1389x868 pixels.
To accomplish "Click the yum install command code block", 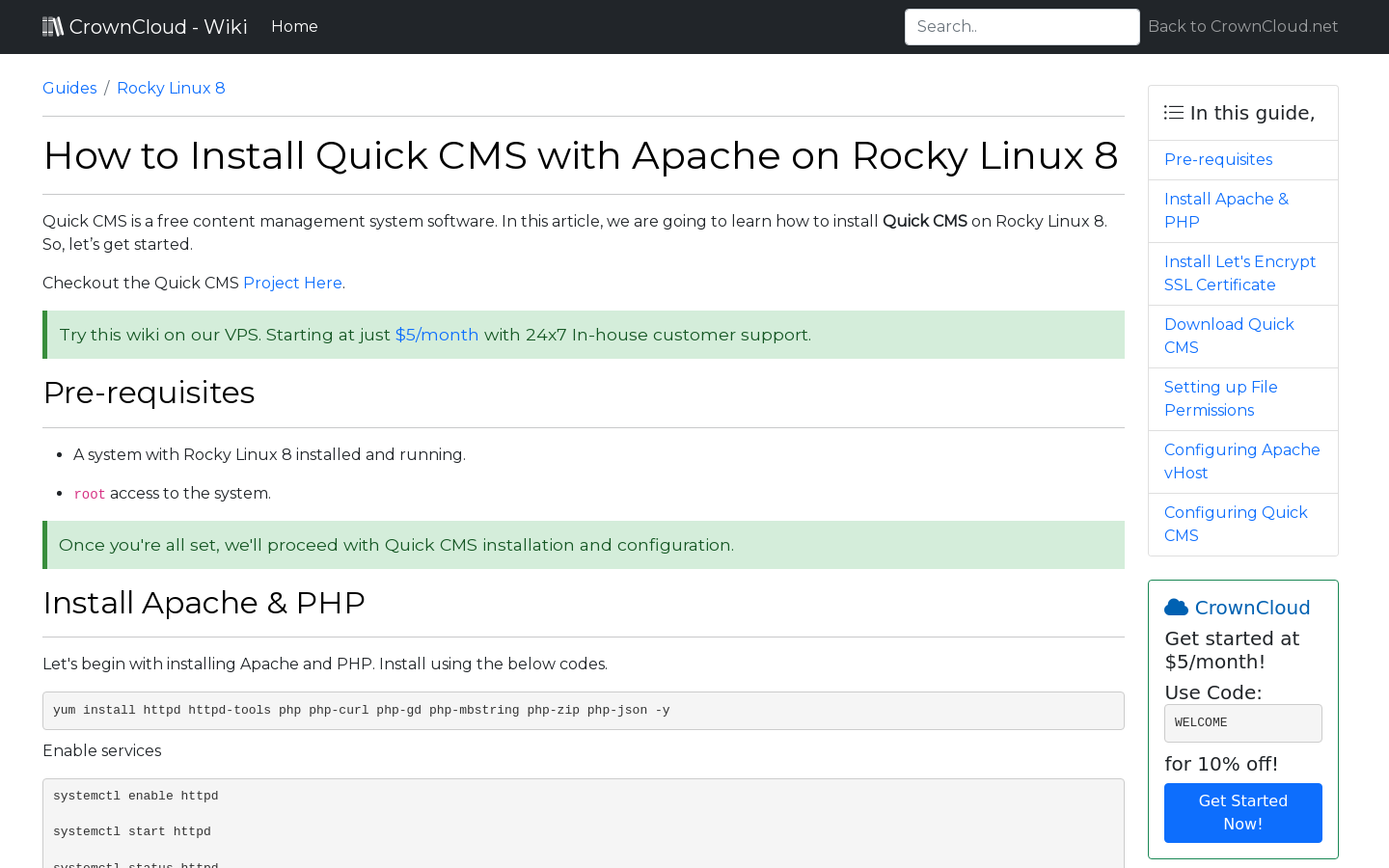I will pyautogui.click(x=583, y=710).
